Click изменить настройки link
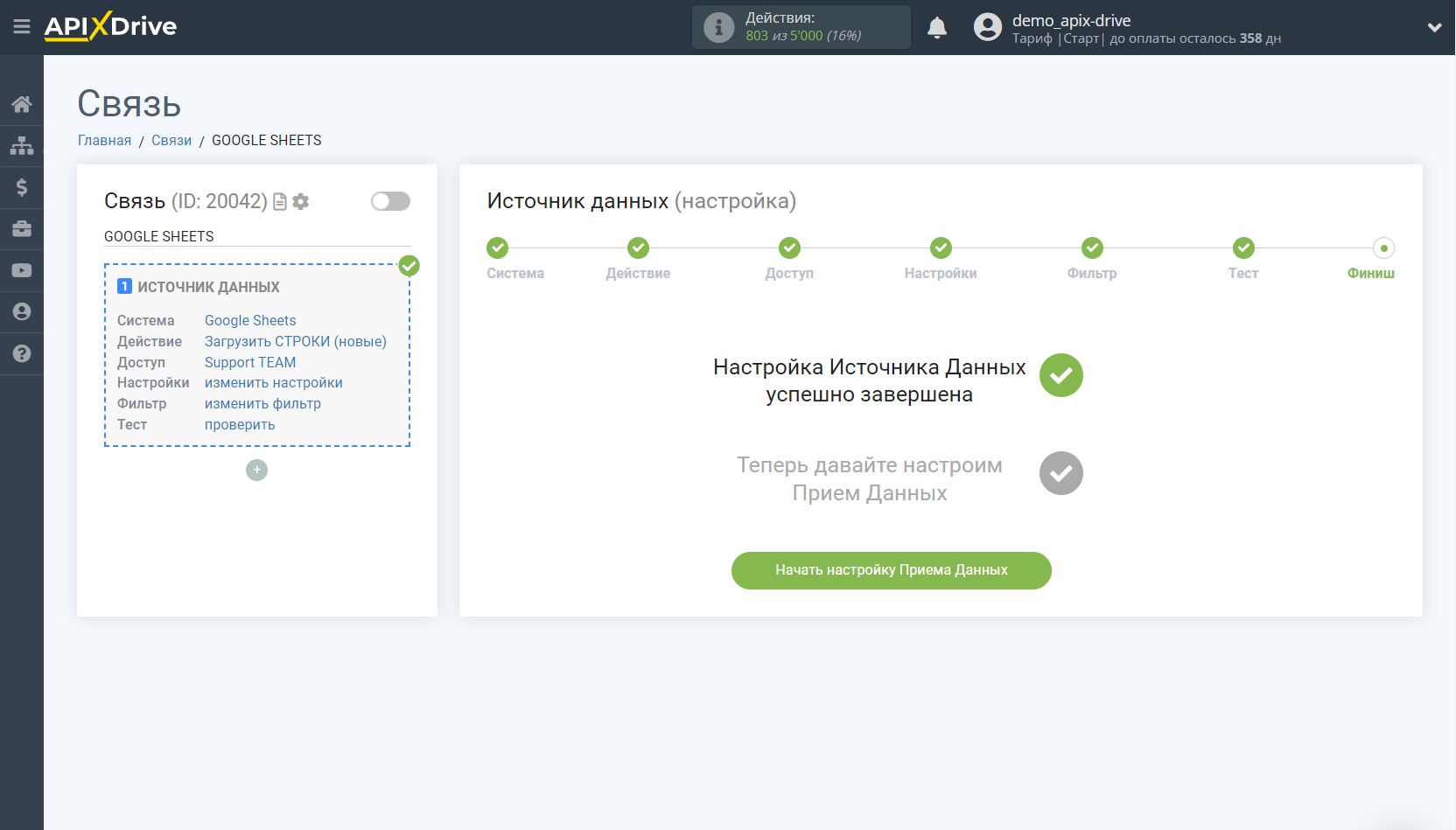Image resolution: width=1456 pixels, height=830 pixels. [274, 383]
